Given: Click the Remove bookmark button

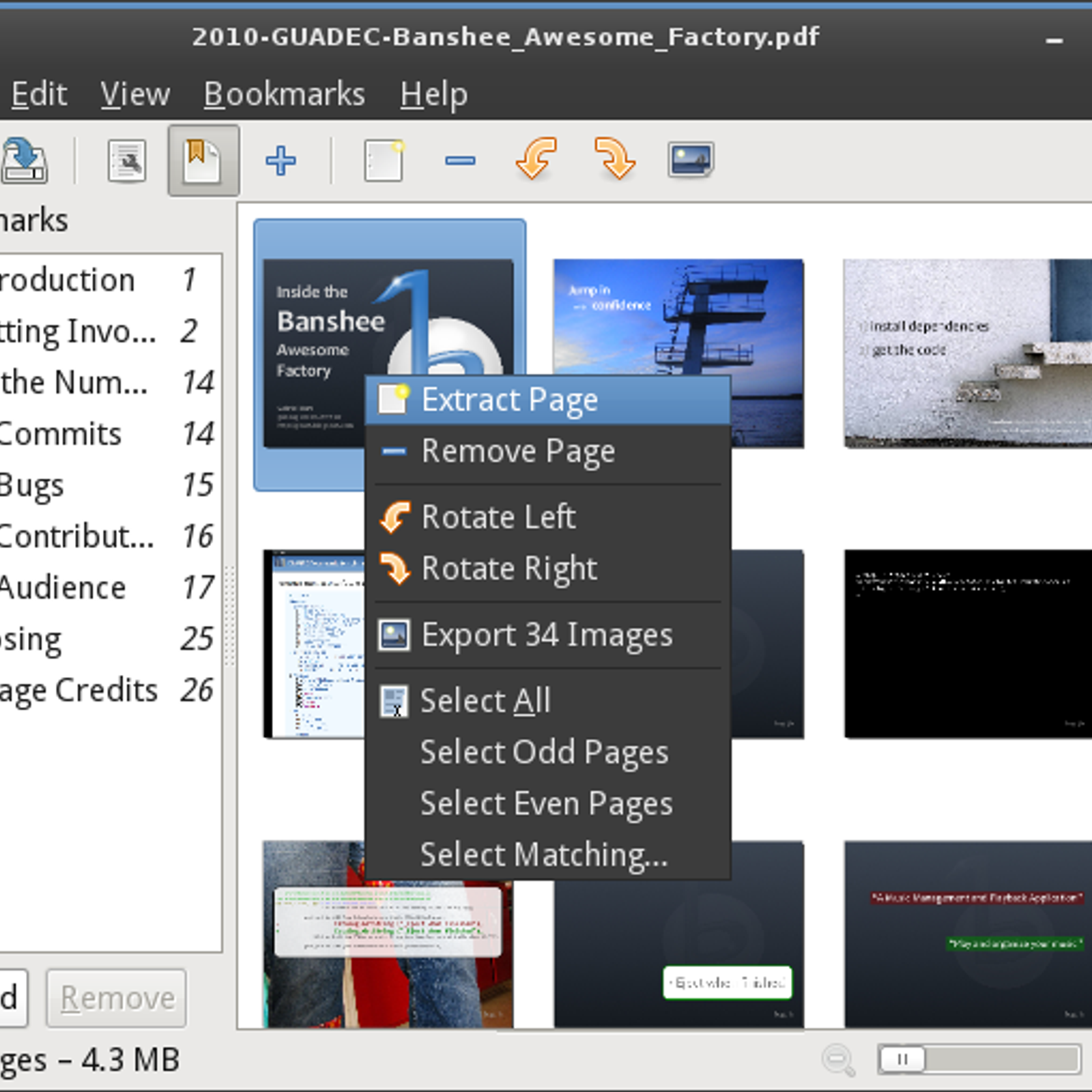Looking at the screenshot, I should [116, 998].
